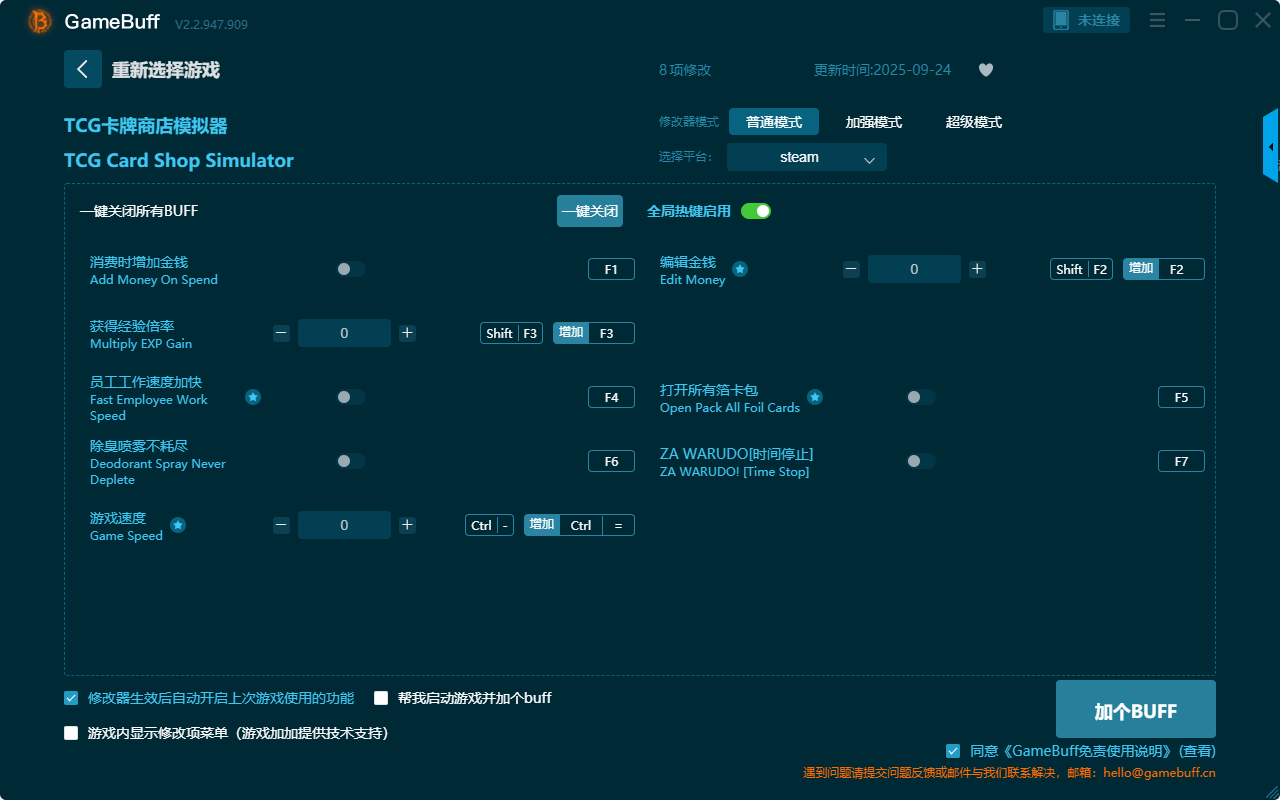Click the star icon beside Edit Money
Screen dimensions: 1280x800
point(740,269)
